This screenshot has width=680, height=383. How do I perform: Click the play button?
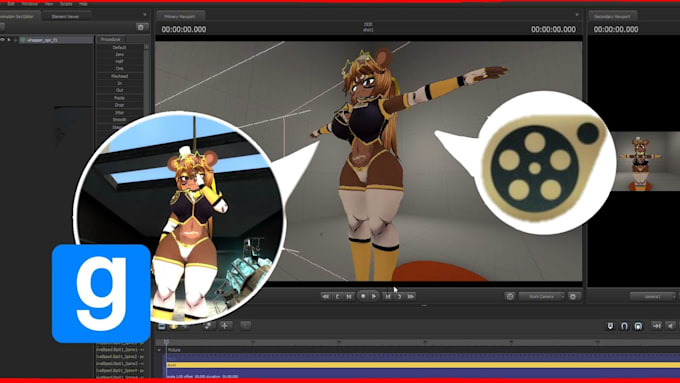coord(374,297)
